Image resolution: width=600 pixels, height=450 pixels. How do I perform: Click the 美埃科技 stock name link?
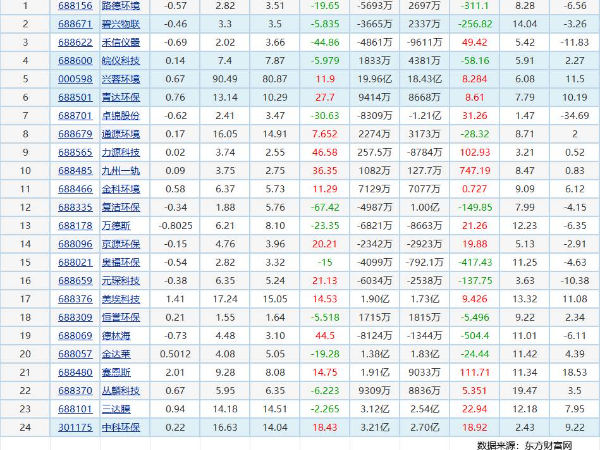(121, 299)
